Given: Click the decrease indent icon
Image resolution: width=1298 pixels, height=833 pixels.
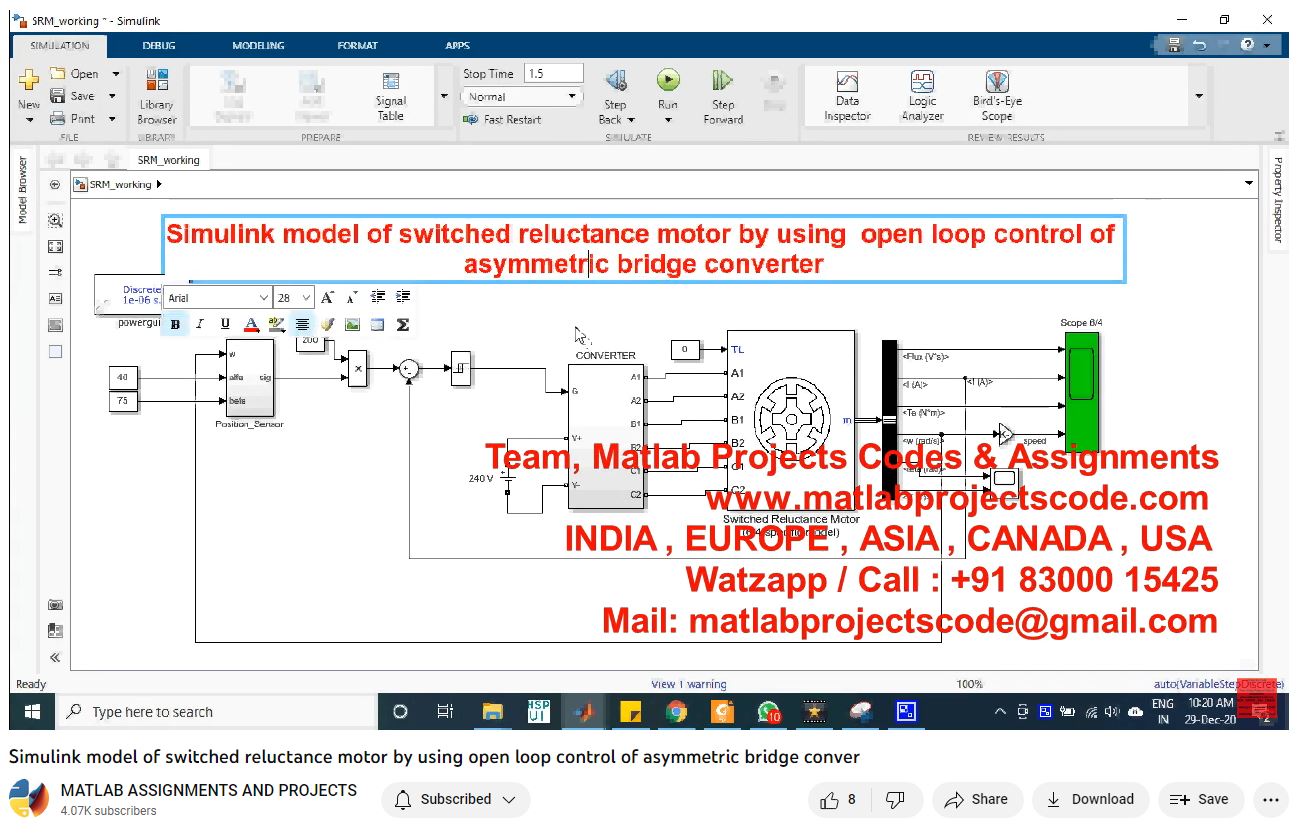Looking at the screenshot, I should pyautogui.click(x=378, y=297).
